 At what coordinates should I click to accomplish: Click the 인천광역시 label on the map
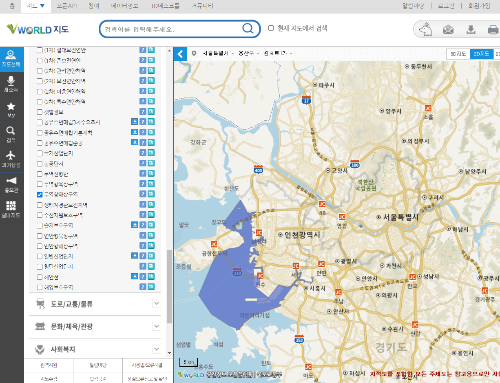coord(302,235)
